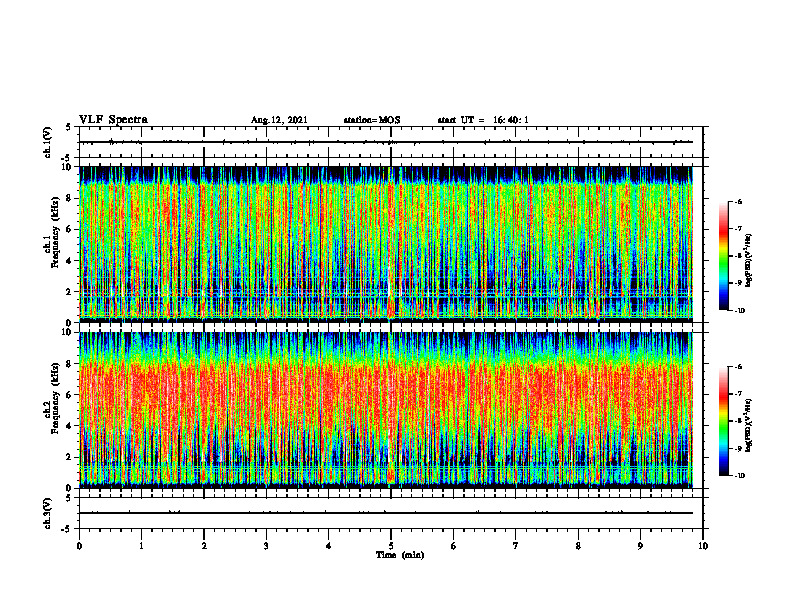This screenshot has height=612, width=792.
Task: Click the "-10" label on ch.2 color scale
Action: (x=739, y=475)
